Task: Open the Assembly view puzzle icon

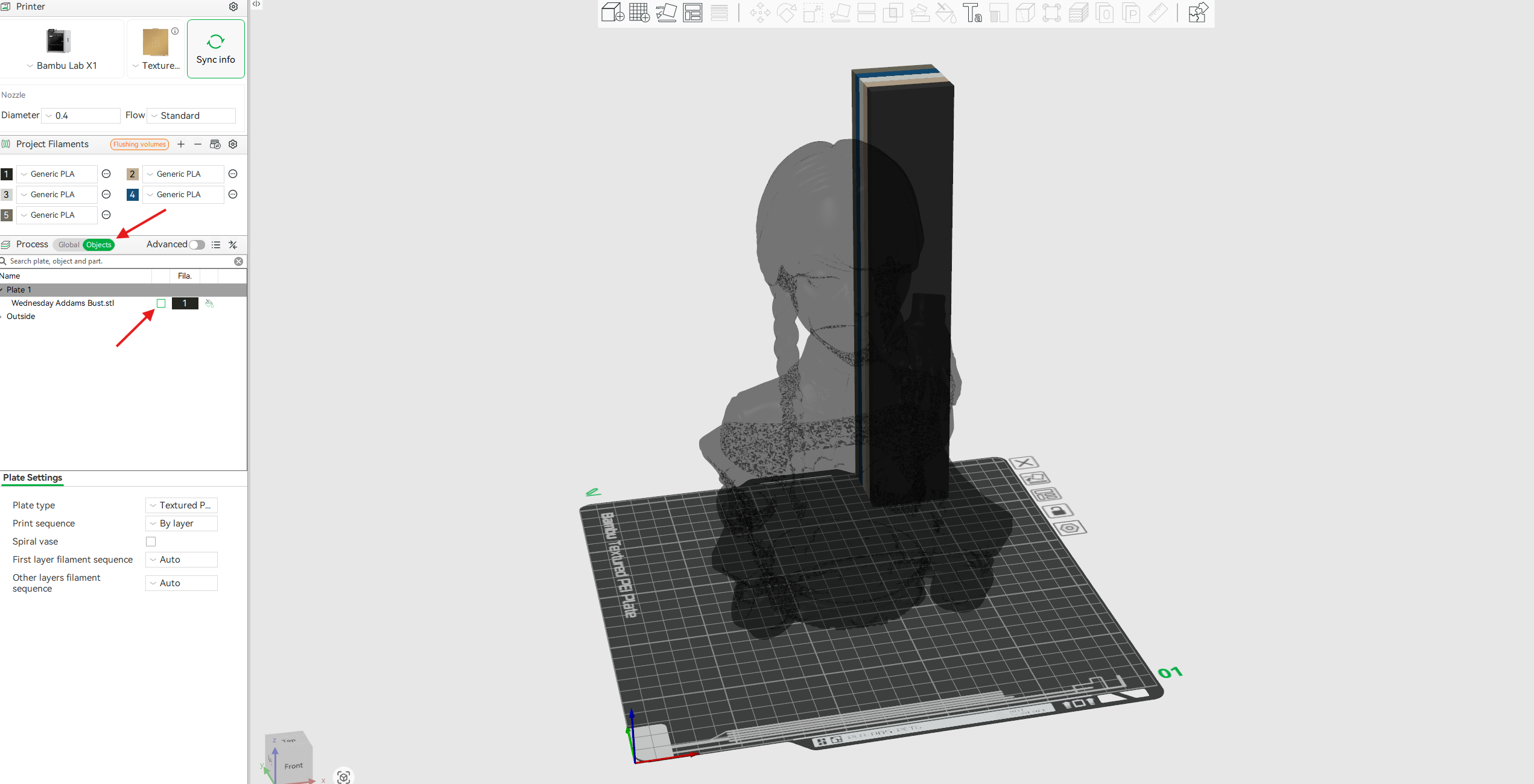Action: click(1198, 12)
